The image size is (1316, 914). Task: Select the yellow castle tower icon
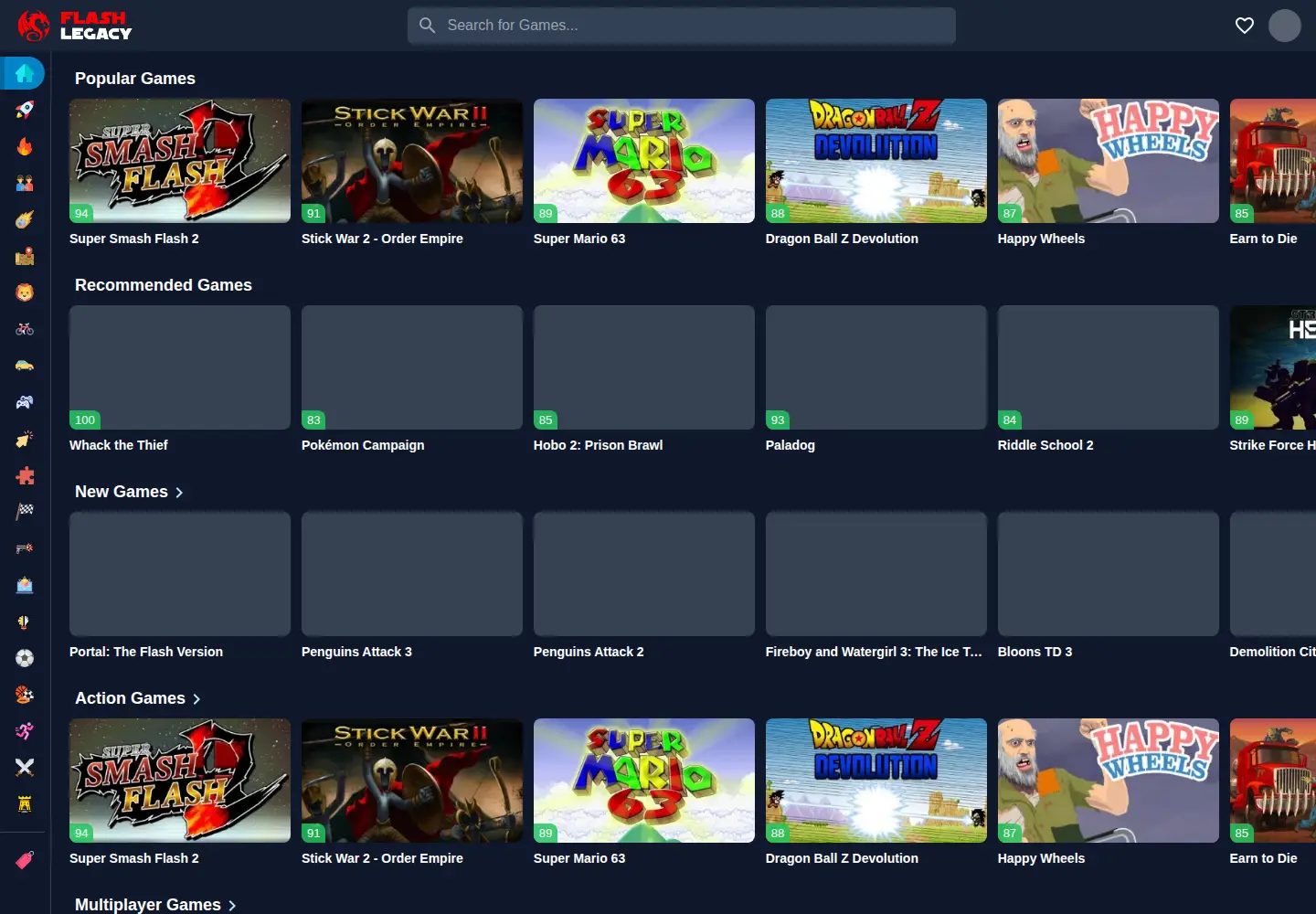(x=25, y=804)
